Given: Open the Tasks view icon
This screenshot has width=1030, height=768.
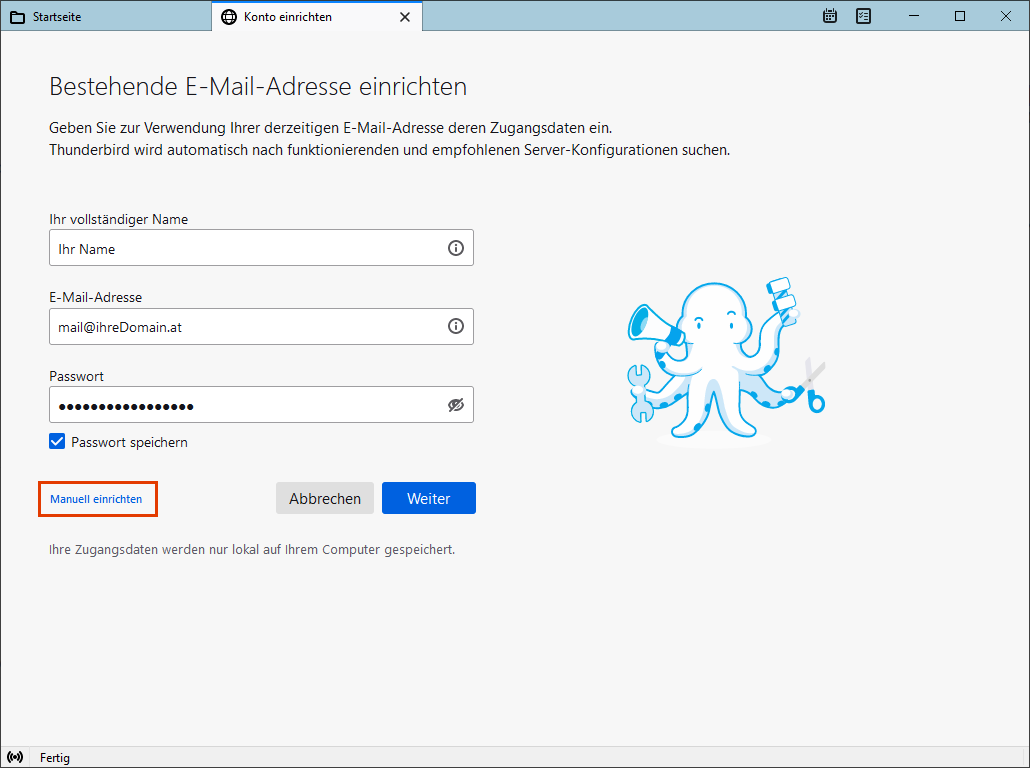Looking at the screenshot, I should [864, 16].
